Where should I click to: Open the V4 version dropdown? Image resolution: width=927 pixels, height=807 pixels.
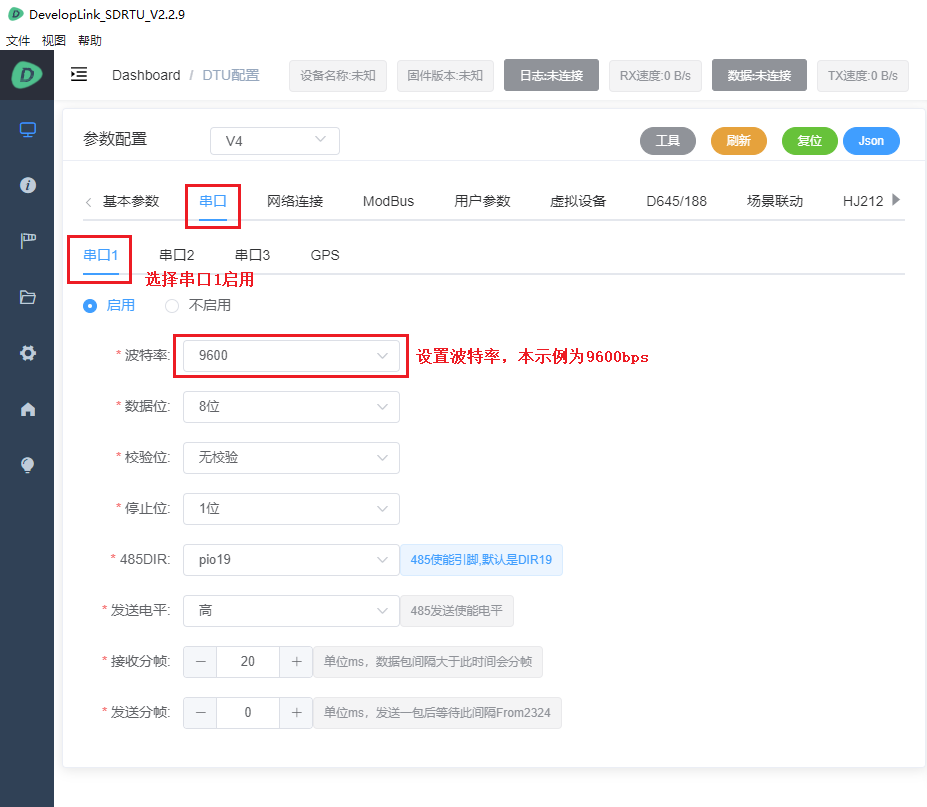[x=275, y=141]
